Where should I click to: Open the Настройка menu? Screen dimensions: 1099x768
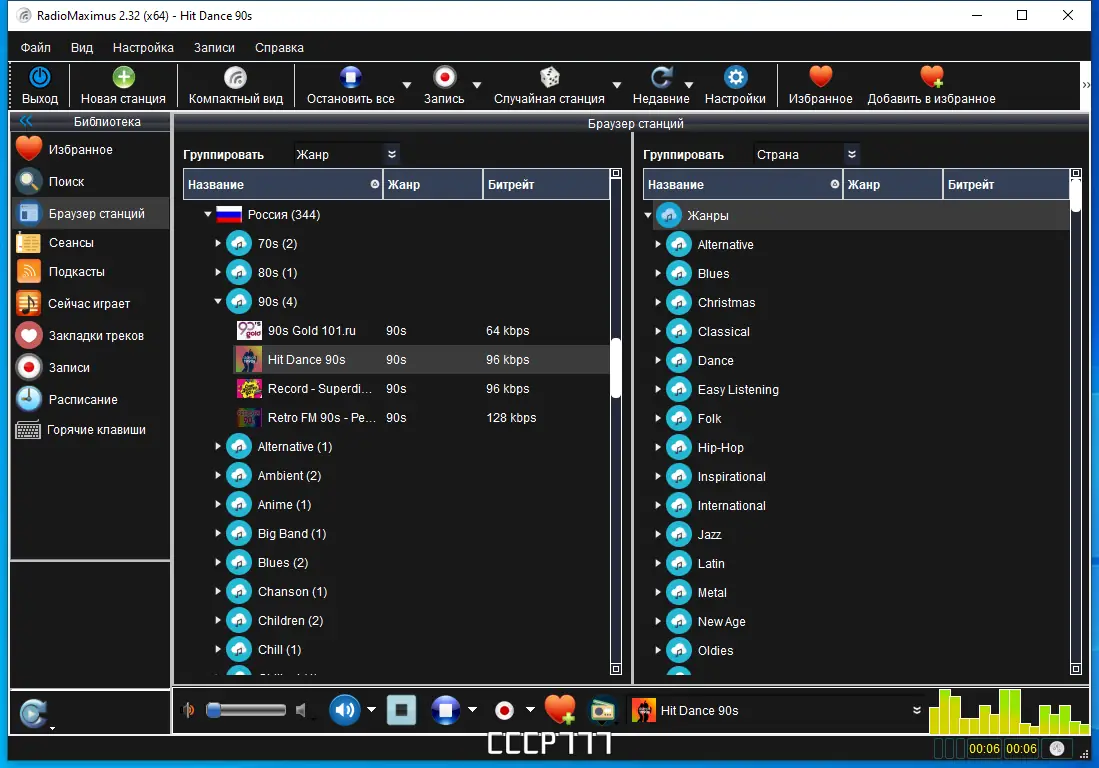(x=143, y=48)
